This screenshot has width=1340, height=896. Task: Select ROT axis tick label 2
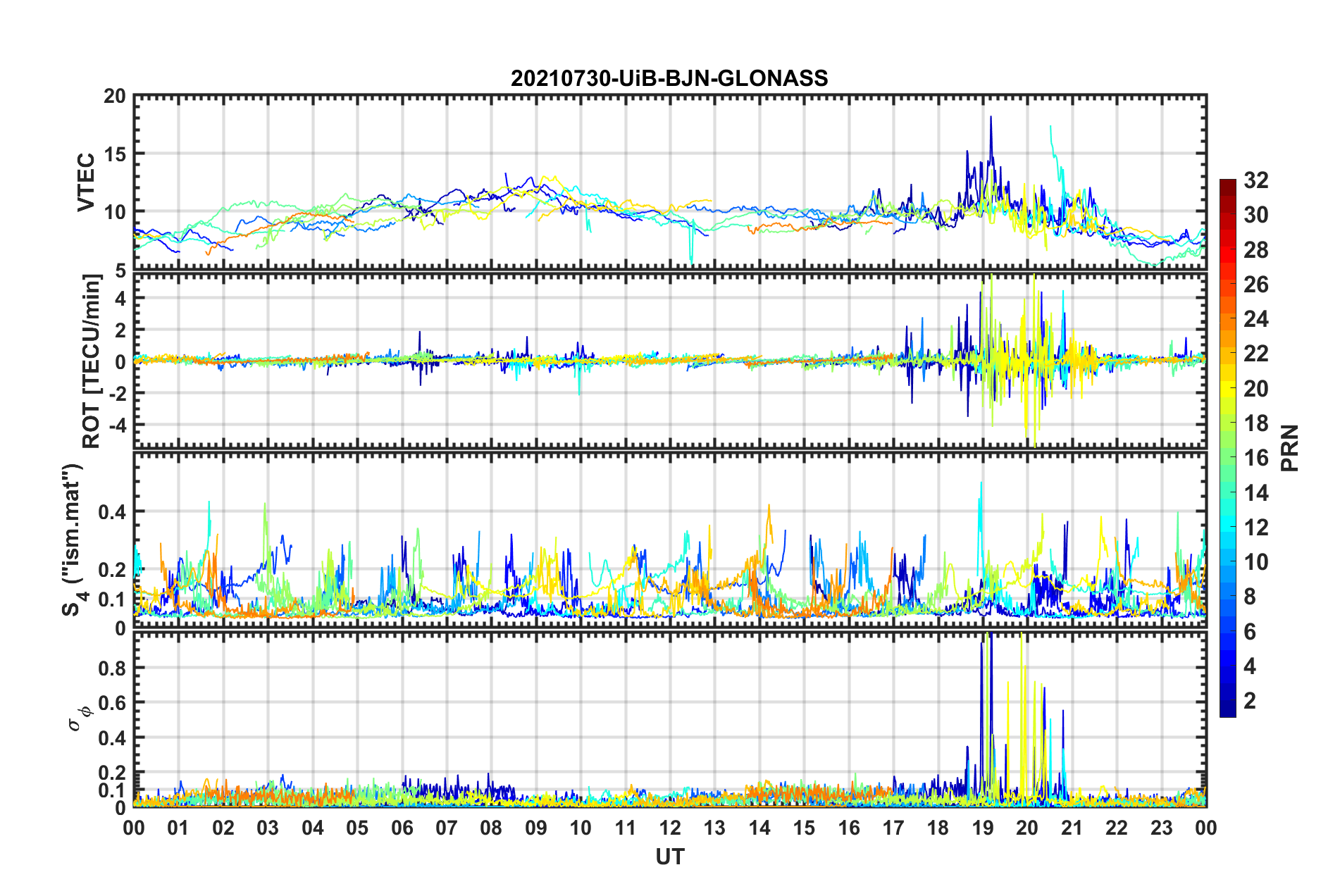tap(121, 330)
